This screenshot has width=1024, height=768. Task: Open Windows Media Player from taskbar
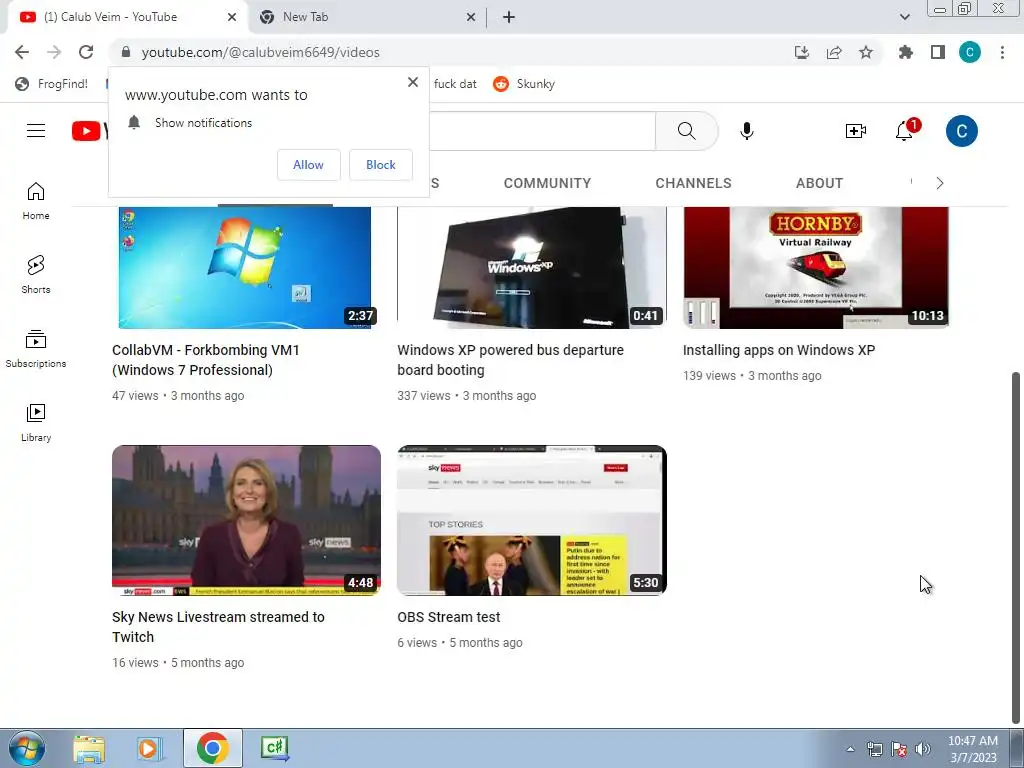[x=150, y=748]
